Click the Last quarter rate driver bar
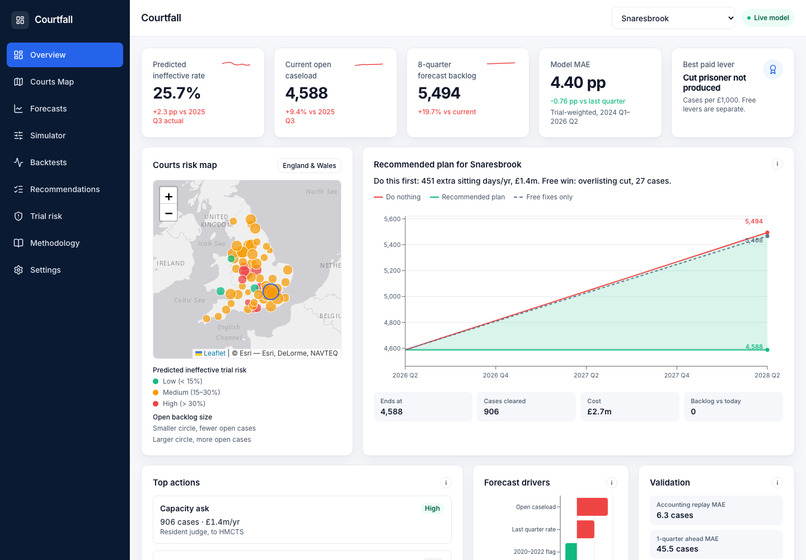The height and width of the screenshot is (560, 806). tap(585, 529)
